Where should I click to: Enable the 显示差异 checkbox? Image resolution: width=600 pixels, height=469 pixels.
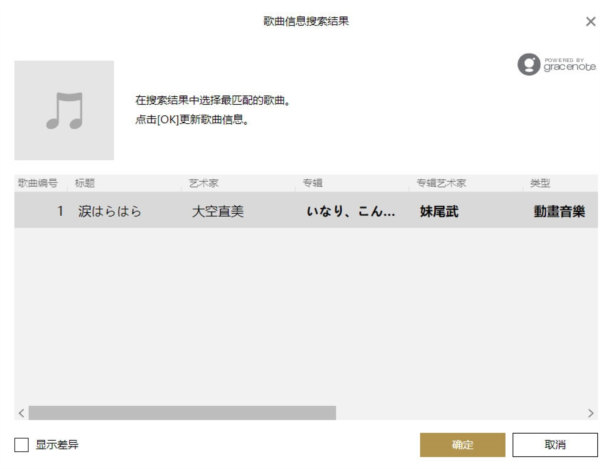pyautogui.click(x=21, y=444)
